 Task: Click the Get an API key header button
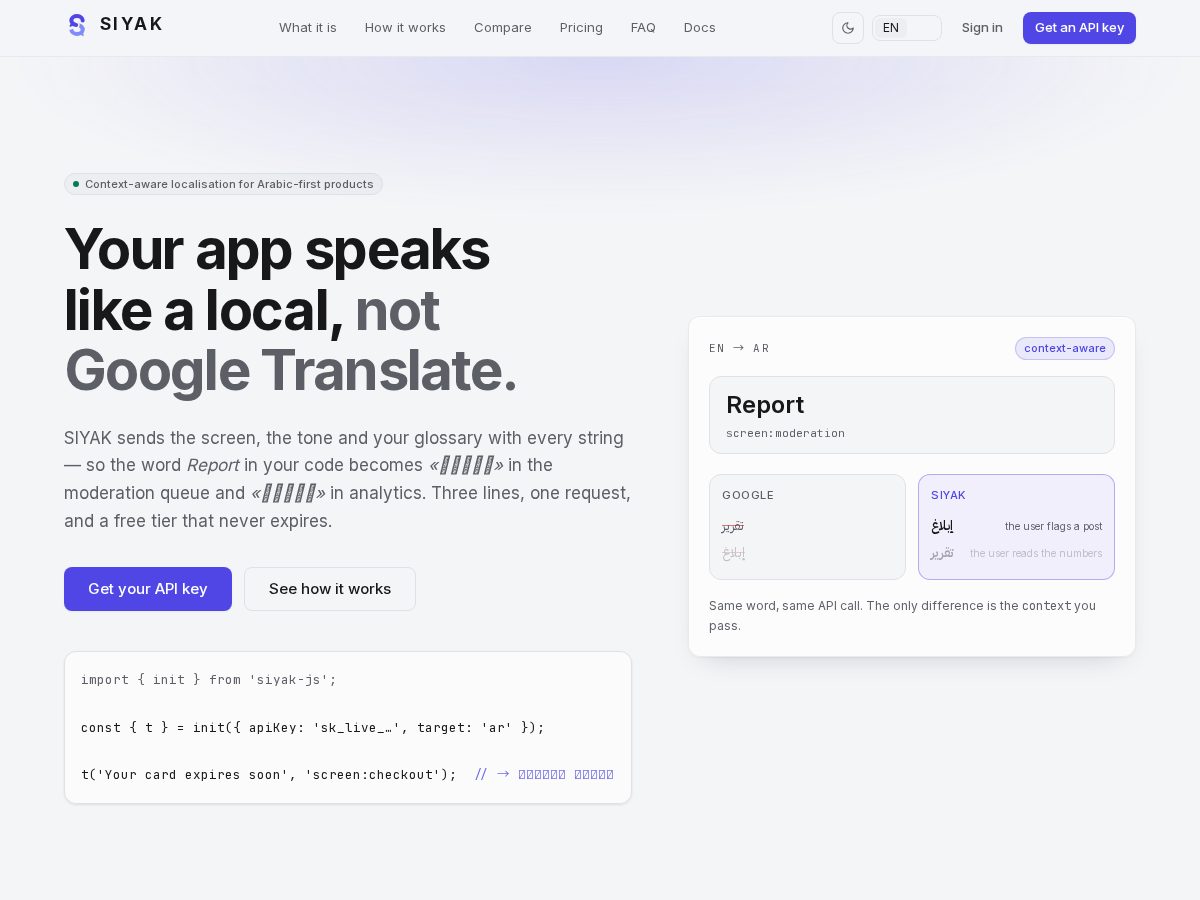coord(1079,28)
